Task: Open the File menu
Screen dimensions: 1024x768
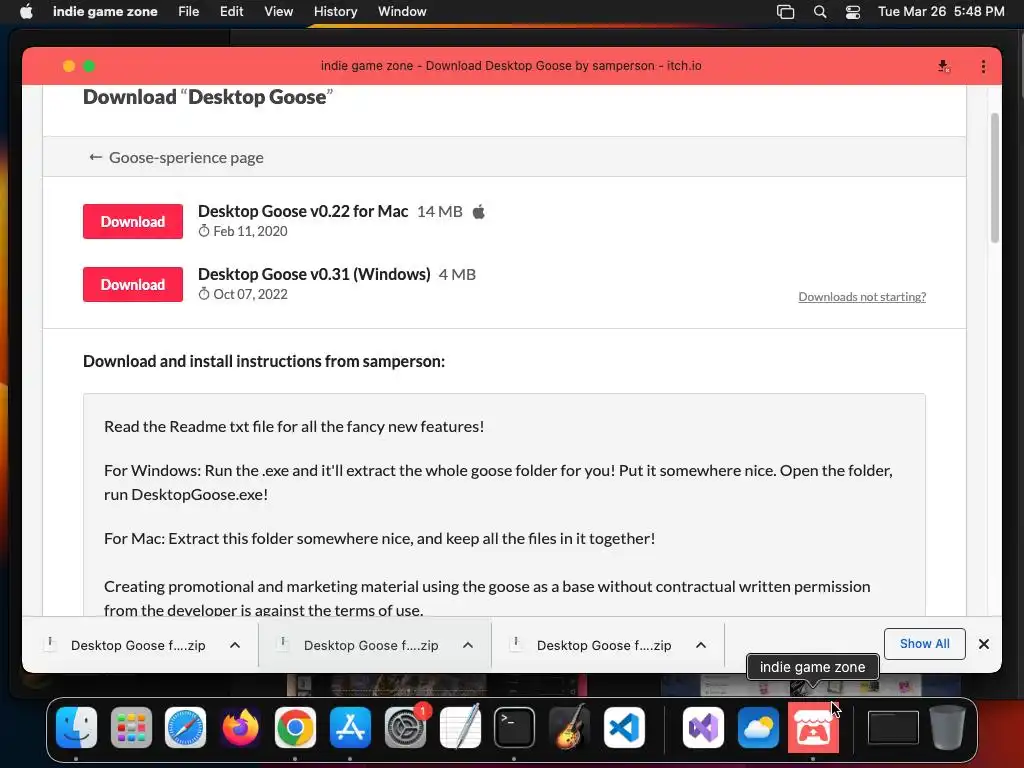Action: point(189,11)
